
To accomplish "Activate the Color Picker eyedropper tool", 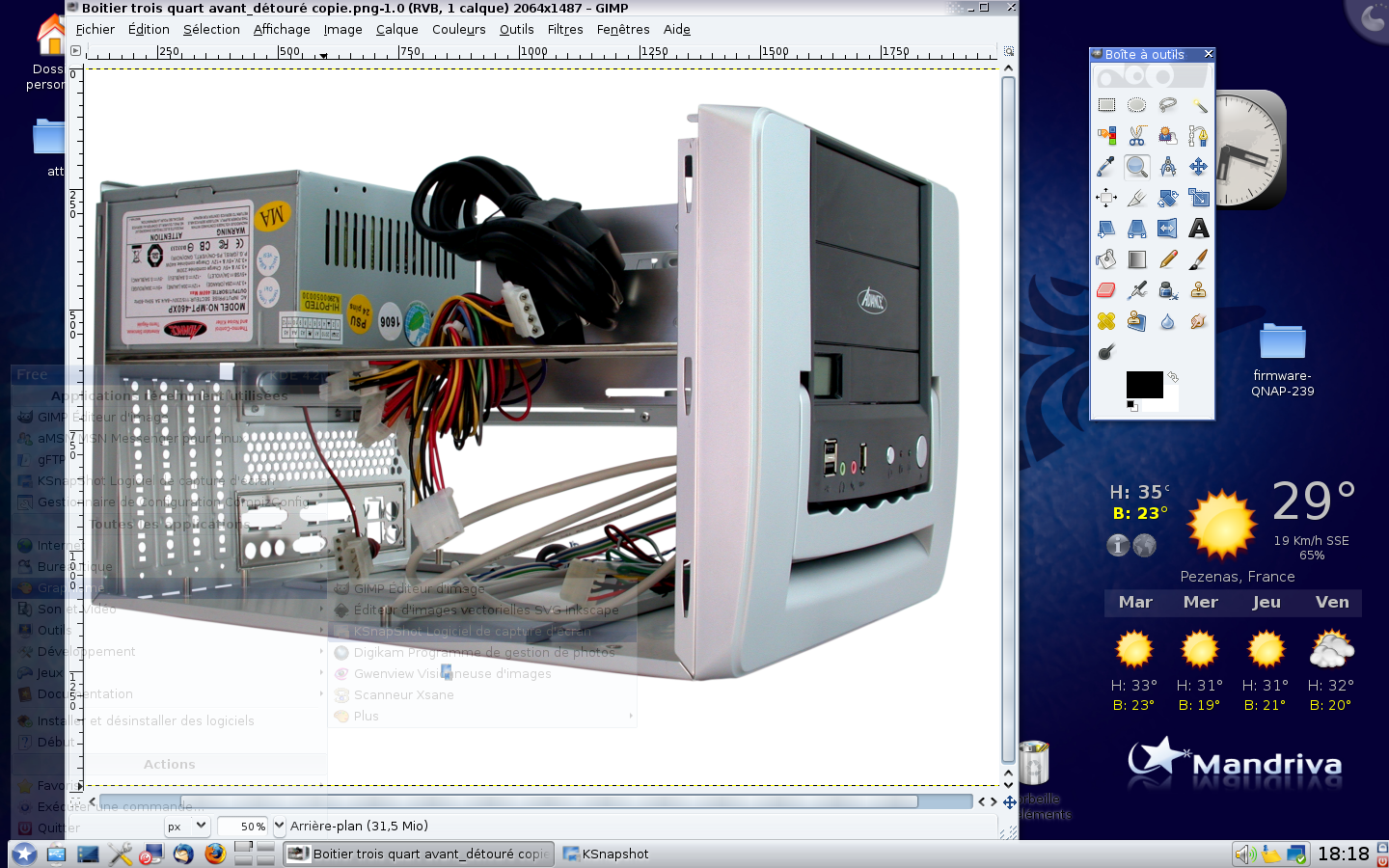I will tap(1106, 167).
